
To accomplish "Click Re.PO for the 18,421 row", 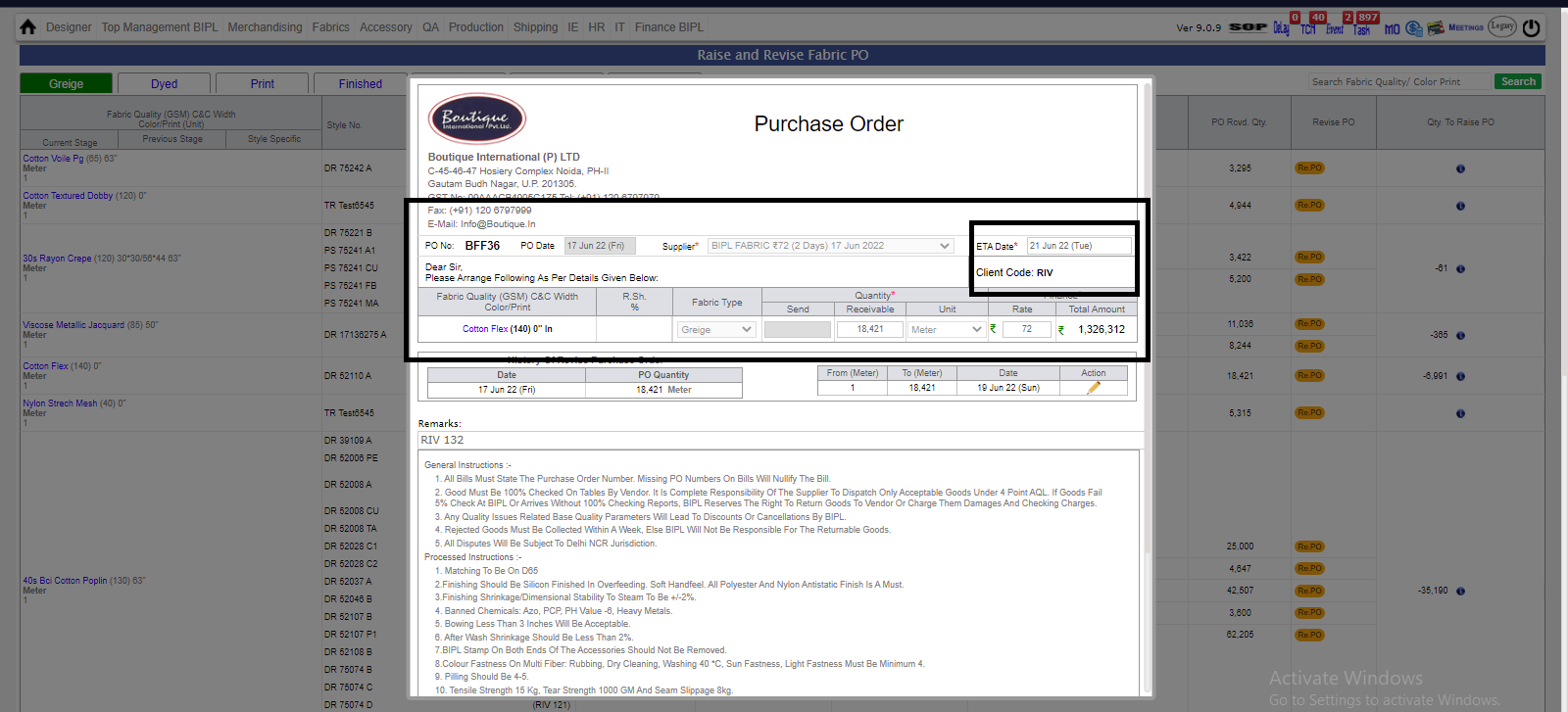I will coord(1309,375).
